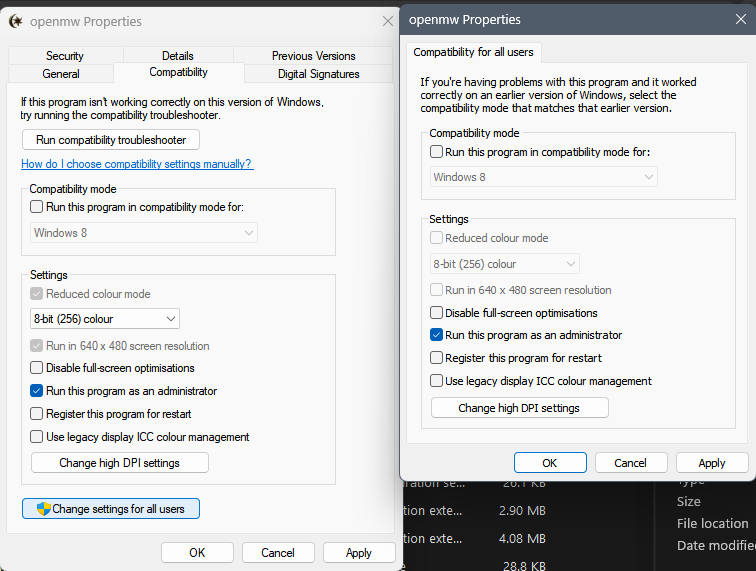Toggle 640 x 480 resolution checkbox, left window
Screen dimensions: 756x571
pyautogui.click(x=37, y=346)
